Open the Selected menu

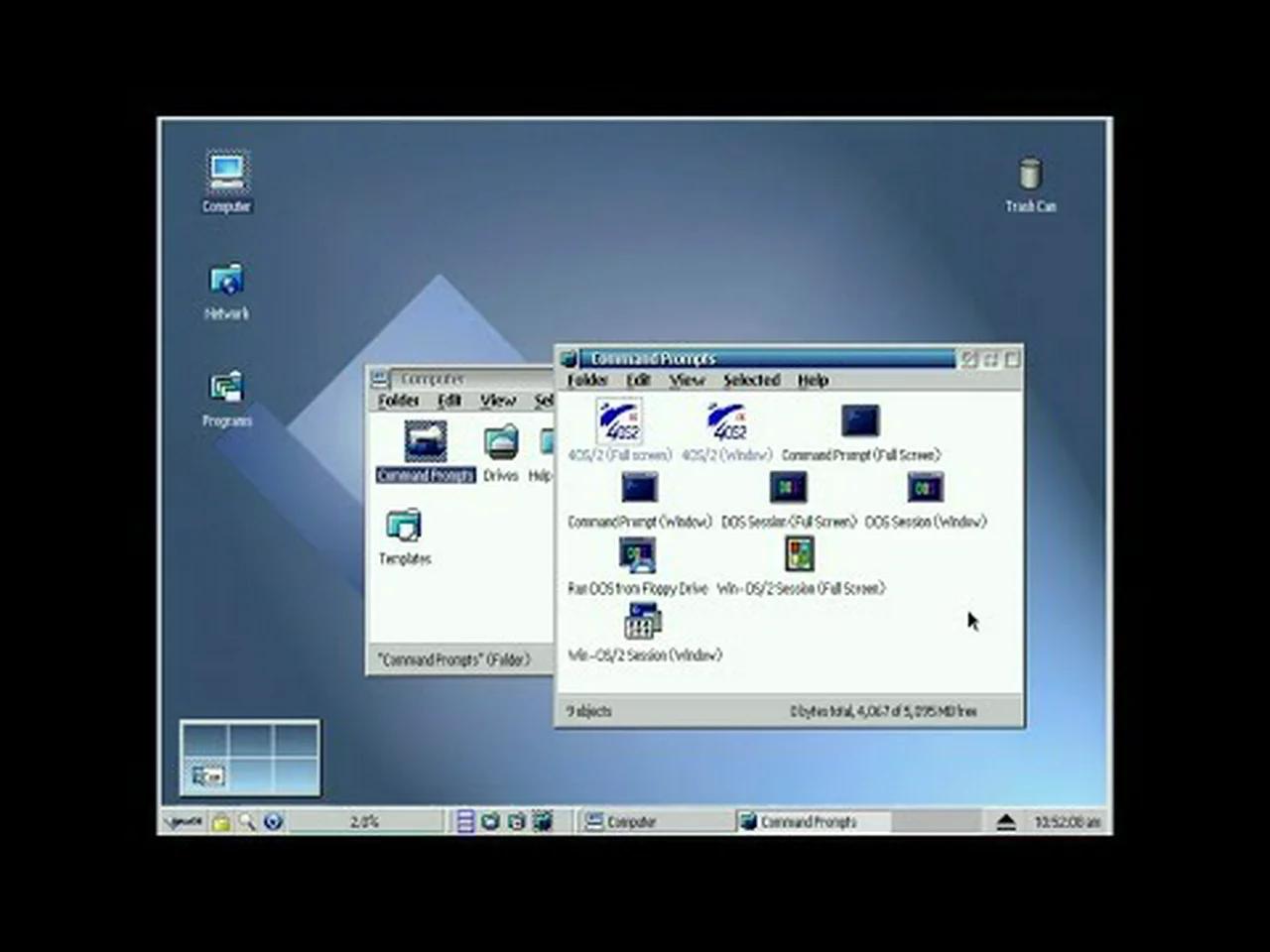(x=751, y=380)
